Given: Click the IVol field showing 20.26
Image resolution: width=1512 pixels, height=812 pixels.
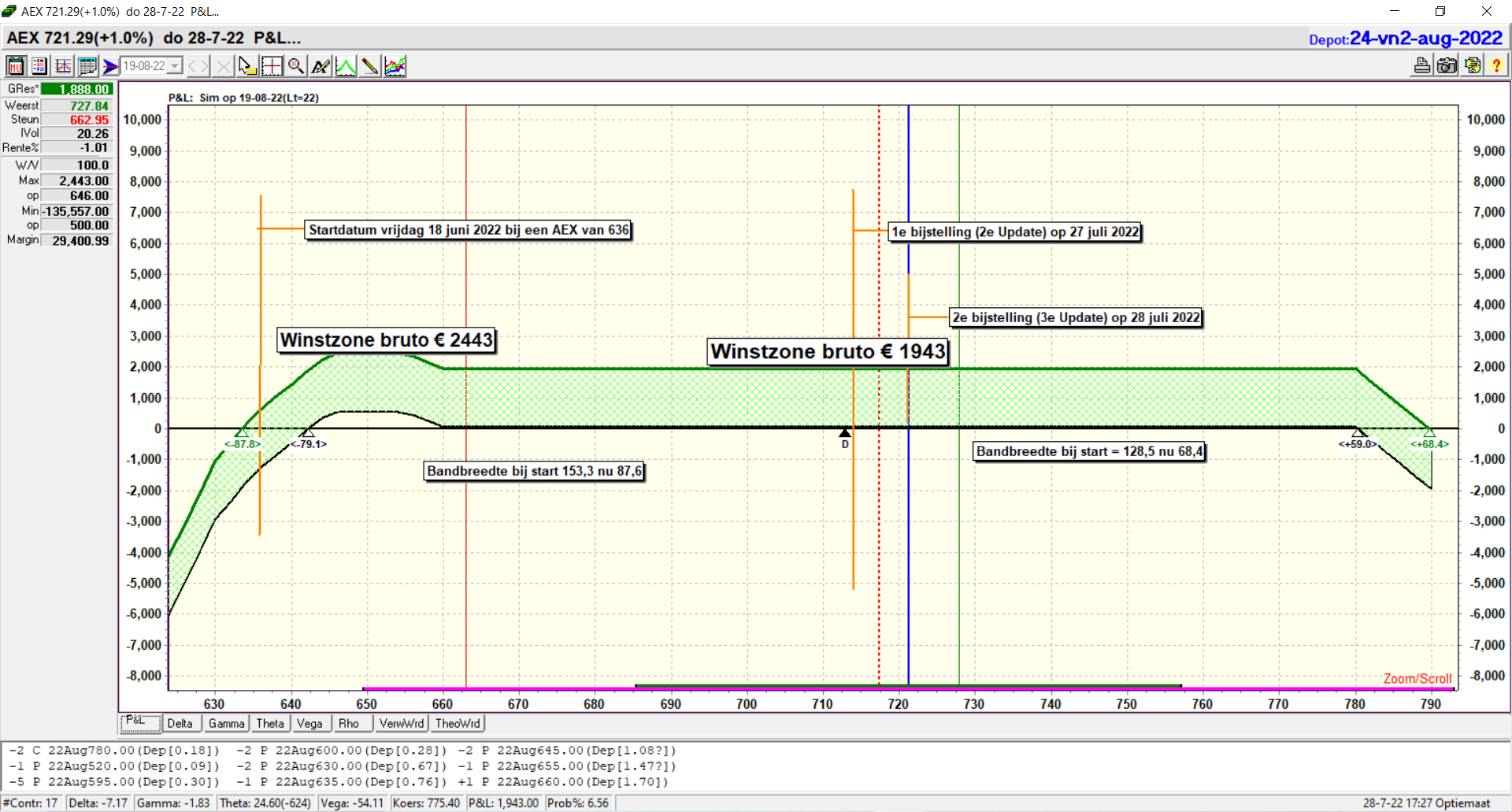Looking at the screenshot, I should coord(77,134).
